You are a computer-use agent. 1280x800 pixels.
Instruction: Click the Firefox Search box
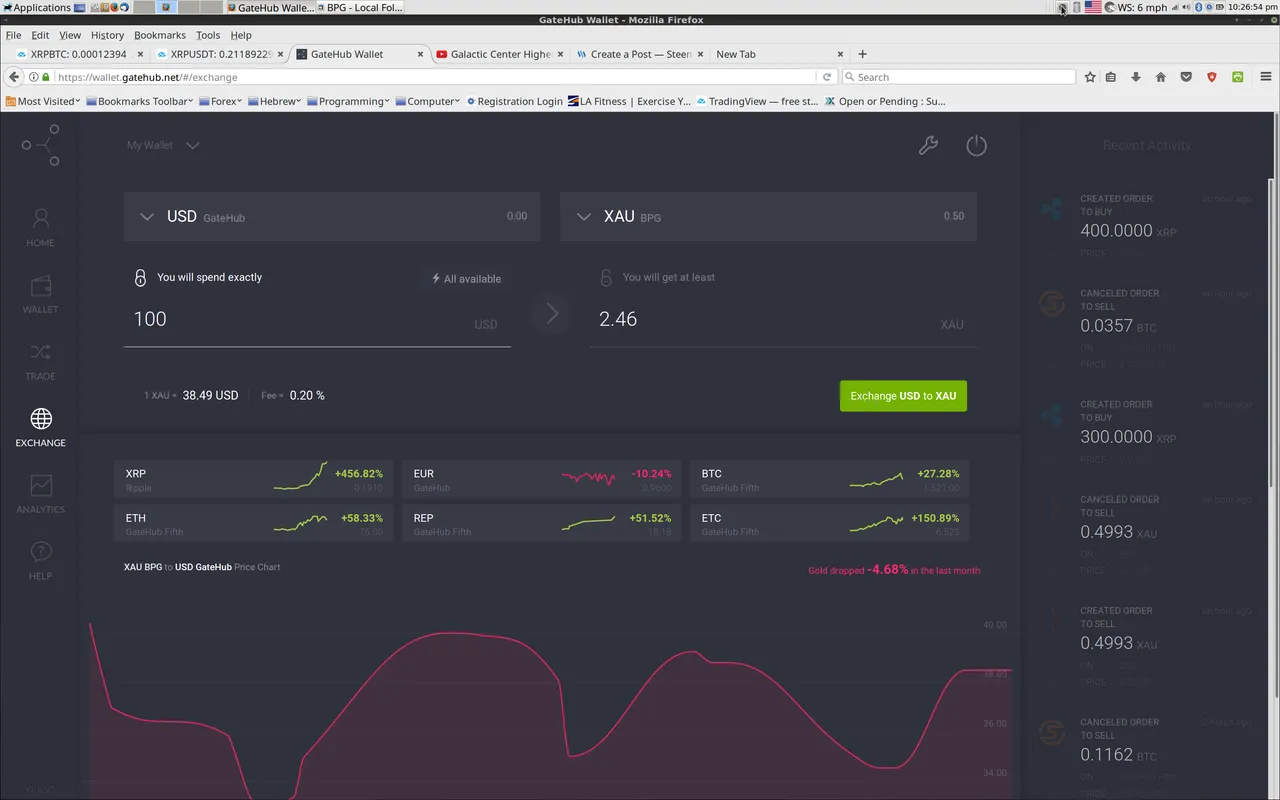[958, 77]
